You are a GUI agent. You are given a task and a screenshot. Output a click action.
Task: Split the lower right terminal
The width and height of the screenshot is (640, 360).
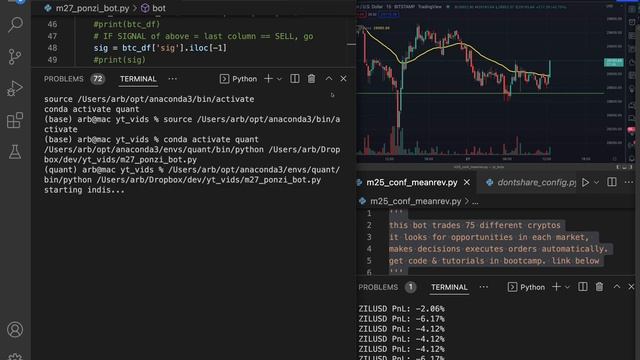pos(583,287)
